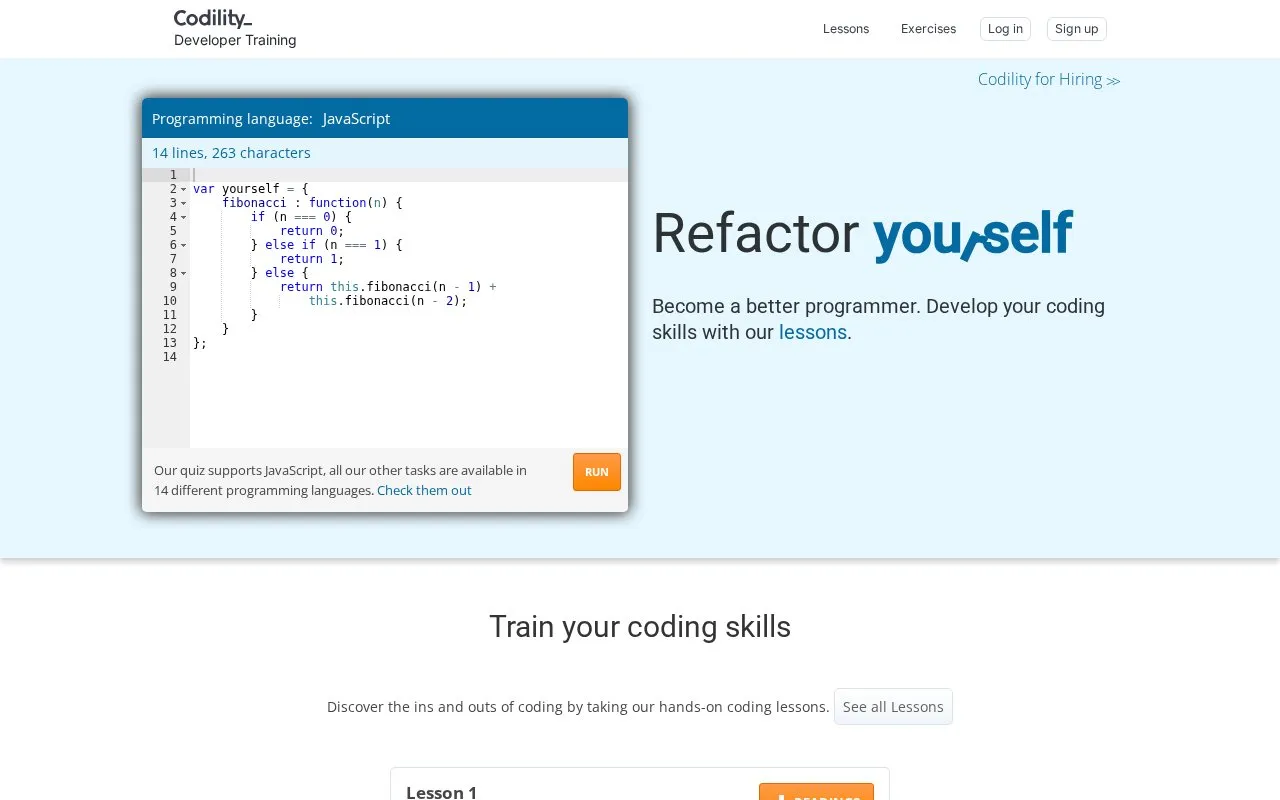Click the "Lesson 1" card title
Image resolution: width=1280 pixels, height=800 pixels.
441,792
